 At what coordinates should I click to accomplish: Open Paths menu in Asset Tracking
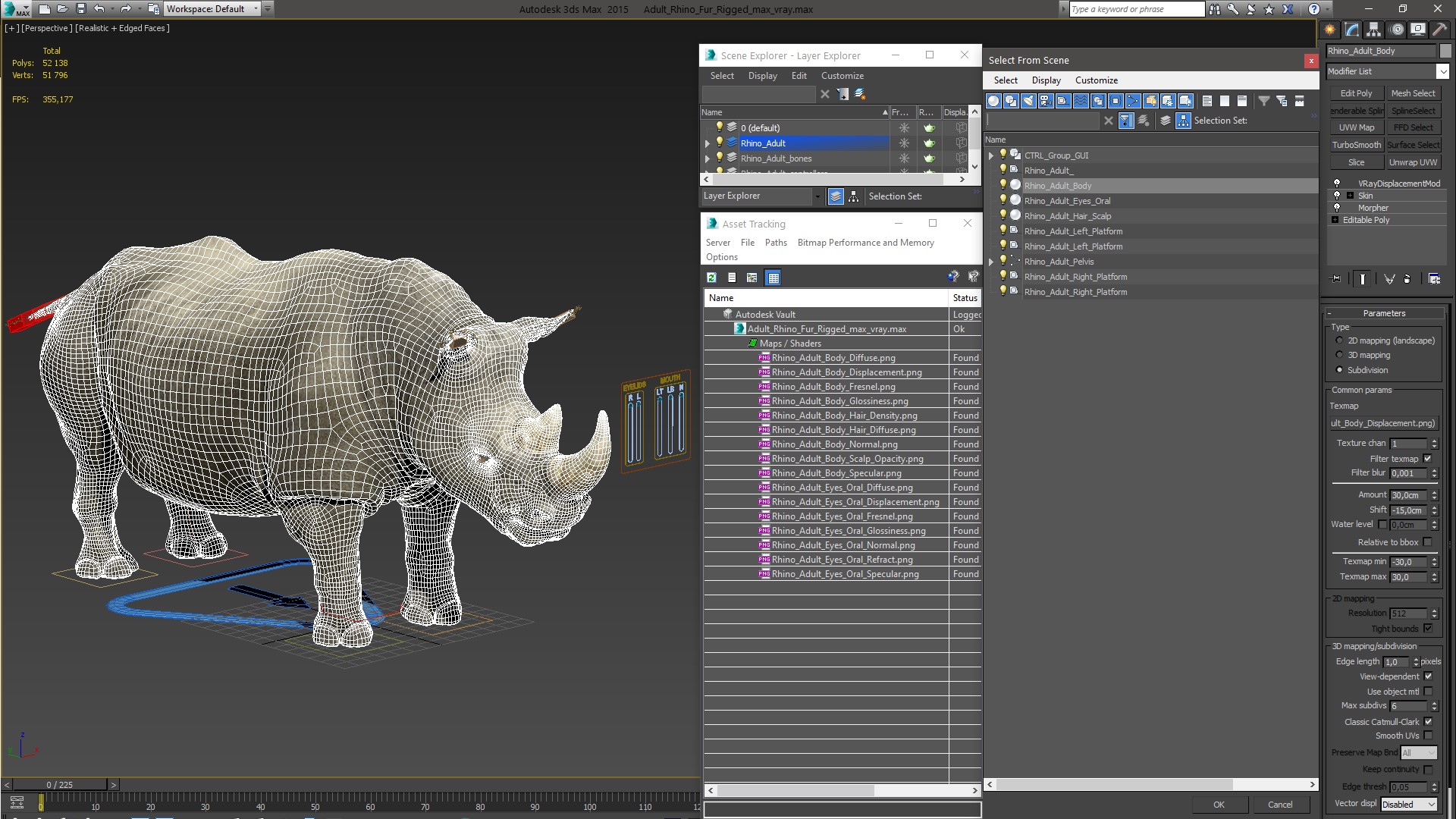coord(775,243)
